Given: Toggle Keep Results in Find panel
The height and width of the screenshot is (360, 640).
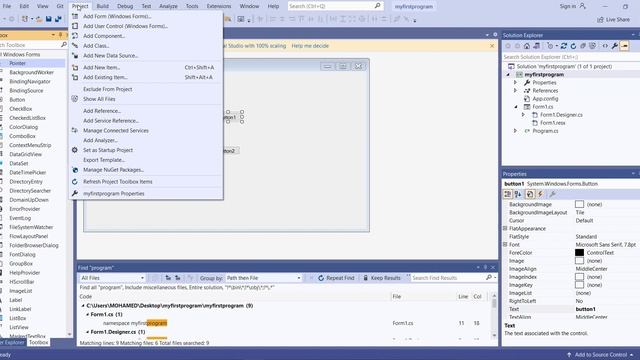Looking at the screenshot, I should tap(382, 278).
